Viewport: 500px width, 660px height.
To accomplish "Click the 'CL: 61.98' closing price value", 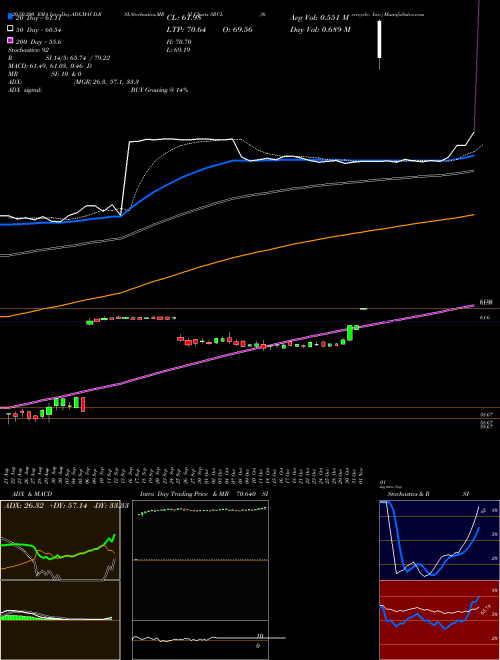I will click(184, 18).
